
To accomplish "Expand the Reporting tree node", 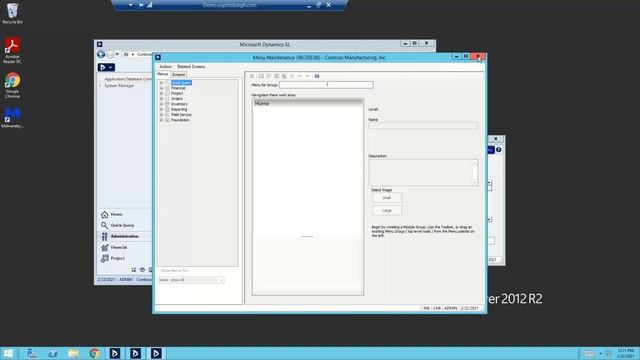I will pyautogui.click(x=161, y=109).
